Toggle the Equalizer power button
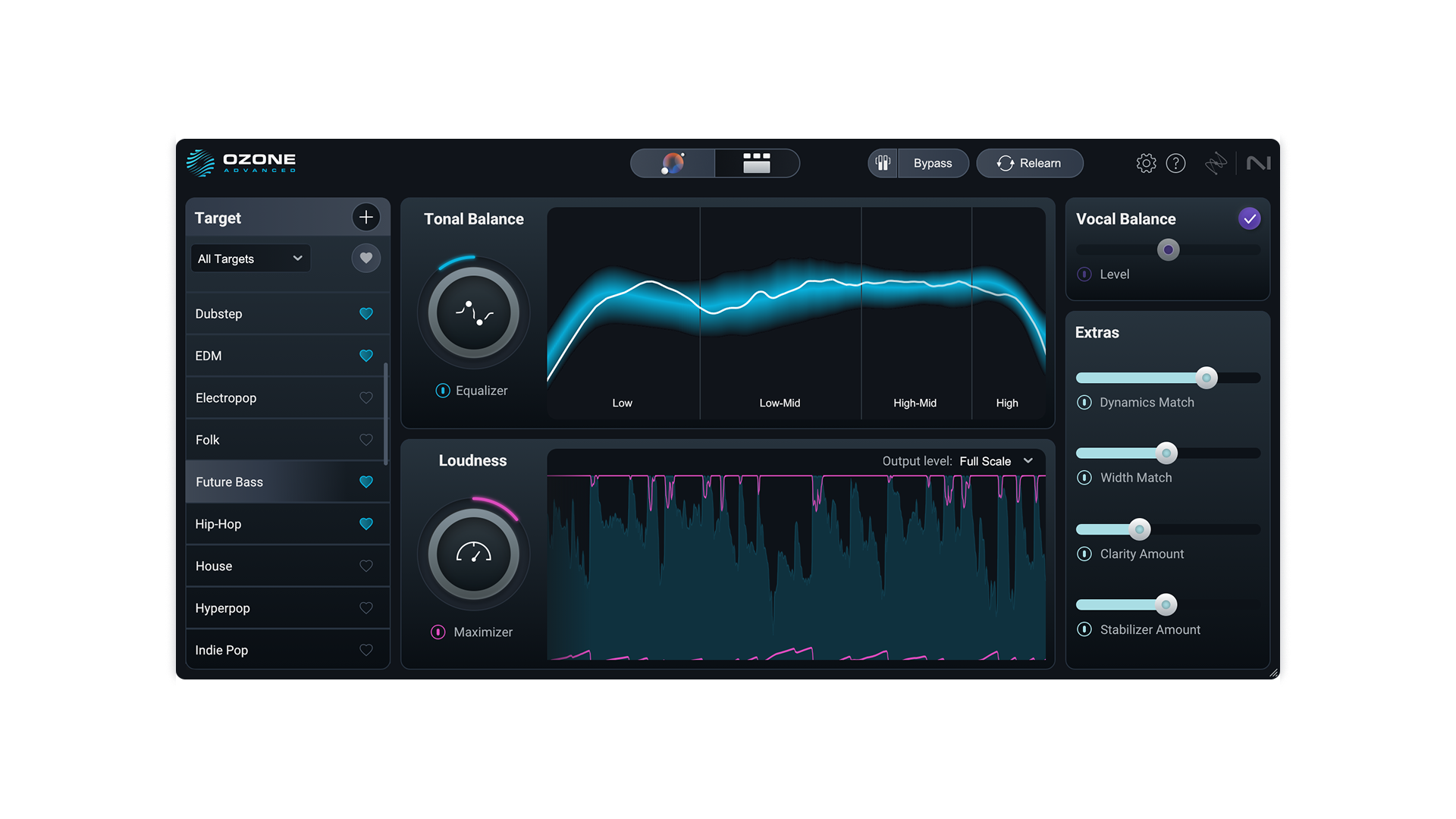Image resolution: width=1456 pixels, height=819 pixels. pos(442,391)
